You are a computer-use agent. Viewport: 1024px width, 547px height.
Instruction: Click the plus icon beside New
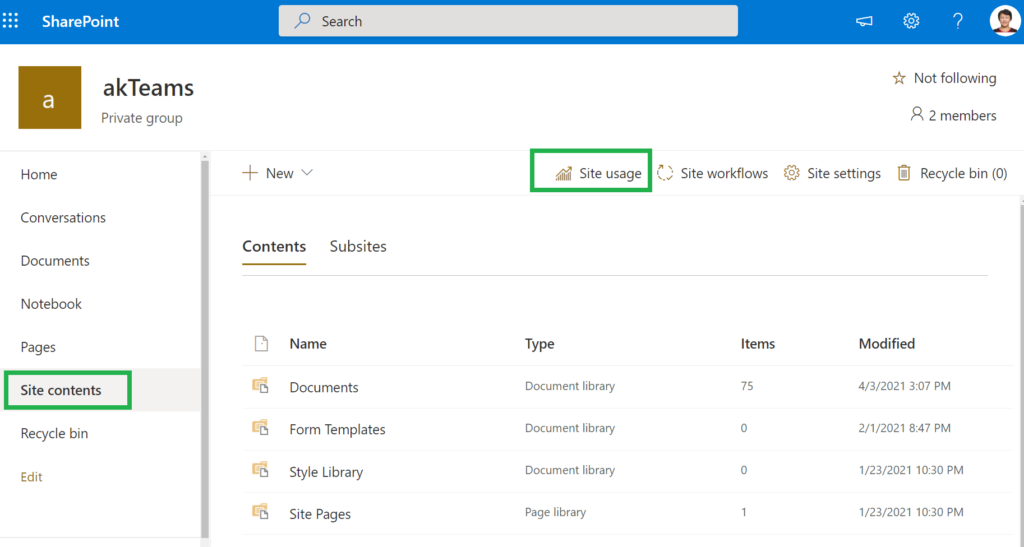point(250,173)
